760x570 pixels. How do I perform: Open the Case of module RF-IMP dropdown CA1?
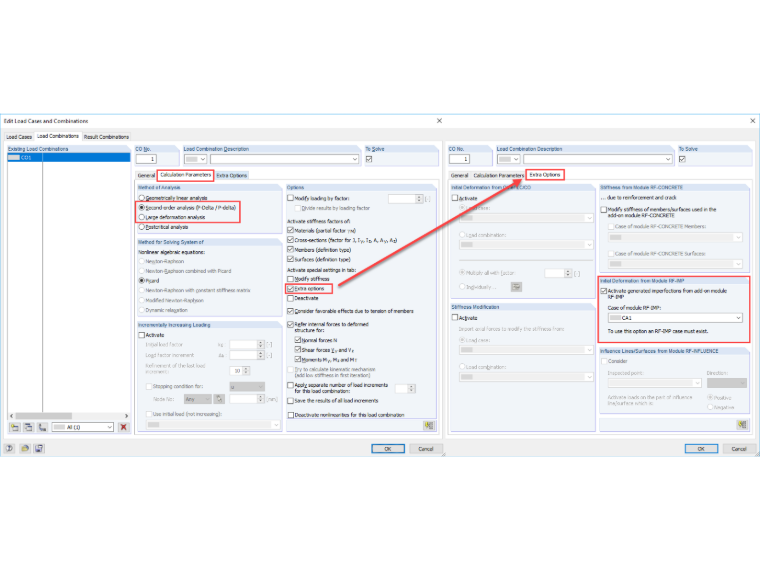tap(675, 318)
